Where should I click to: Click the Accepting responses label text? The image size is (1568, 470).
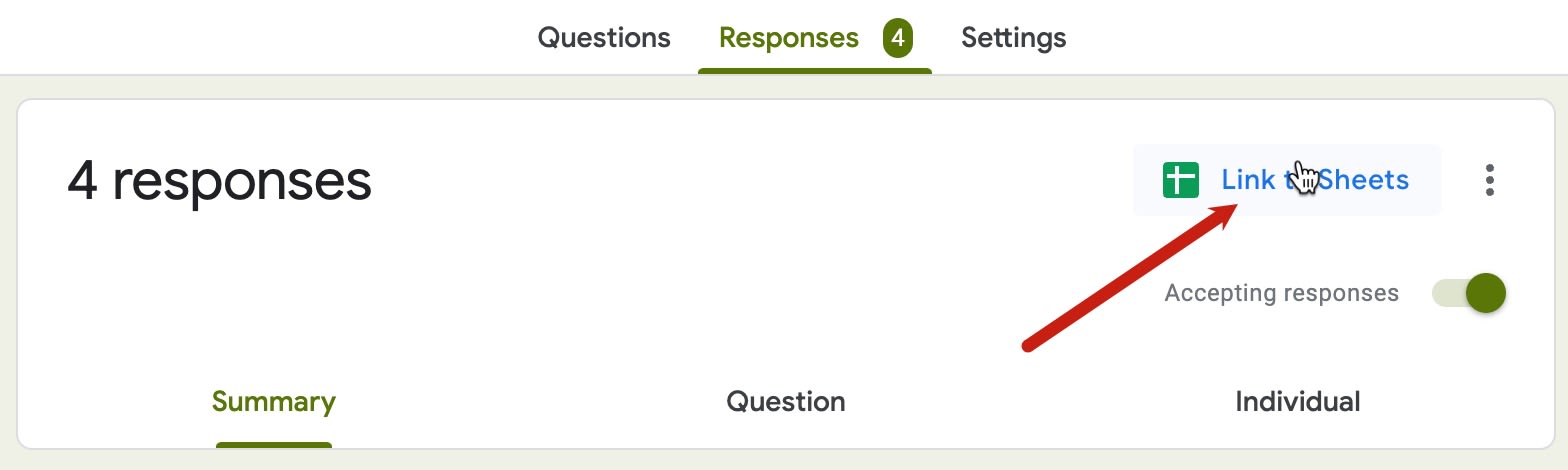(1281, 293)
